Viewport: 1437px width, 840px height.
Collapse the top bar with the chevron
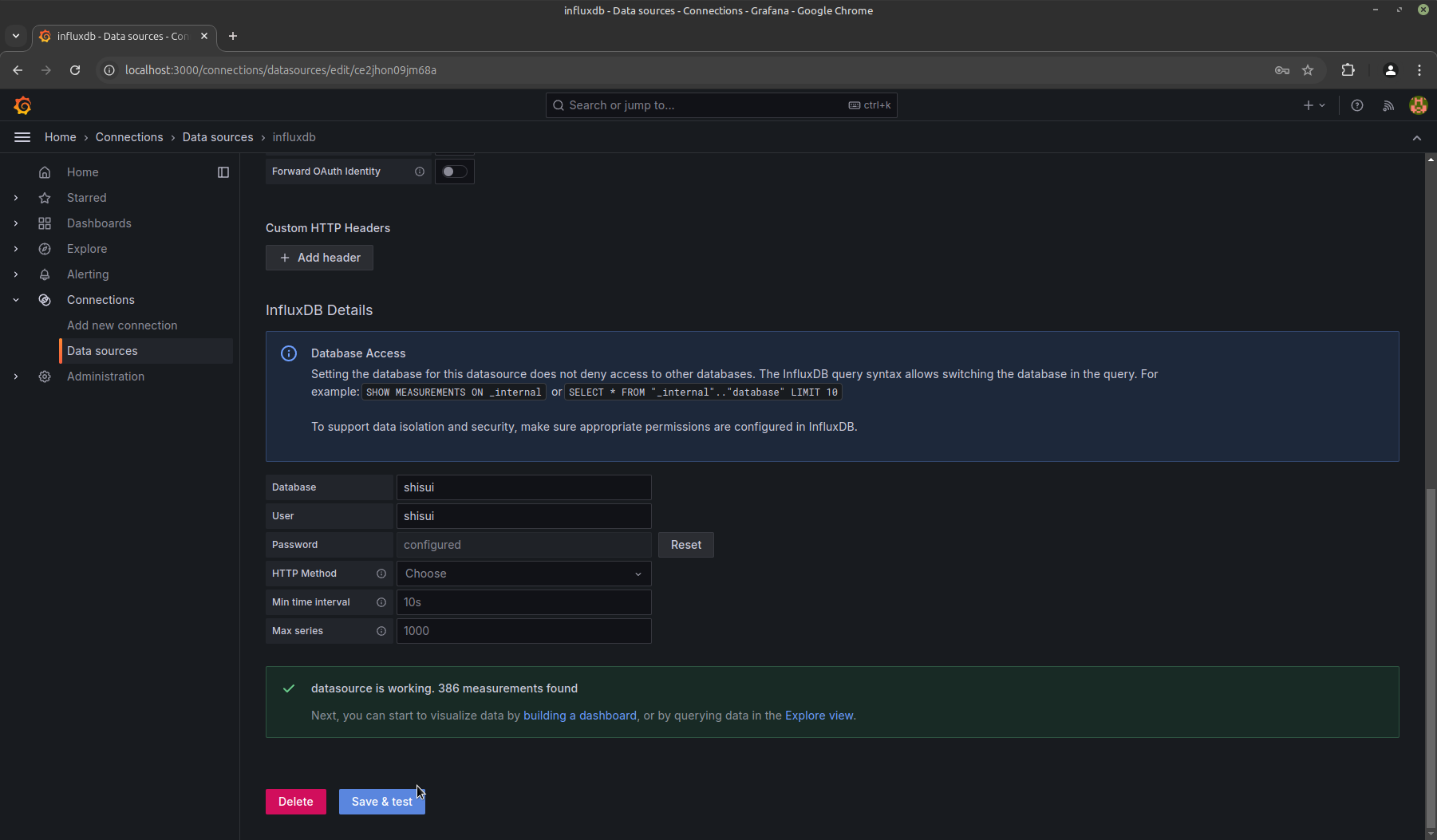pos(1417,138)
